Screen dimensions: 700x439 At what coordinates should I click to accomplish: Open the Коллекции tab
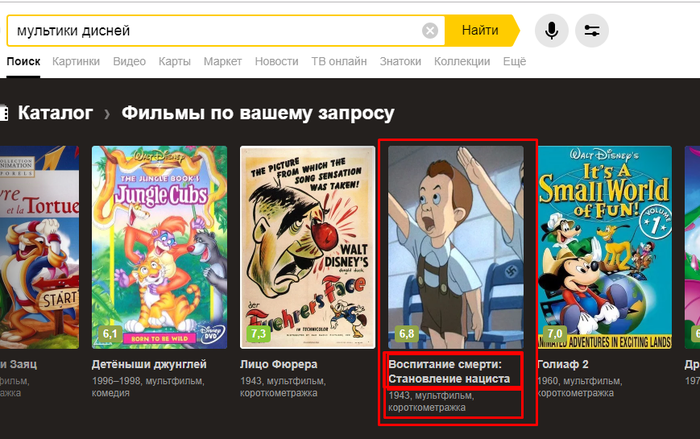[x=462, y=62]
